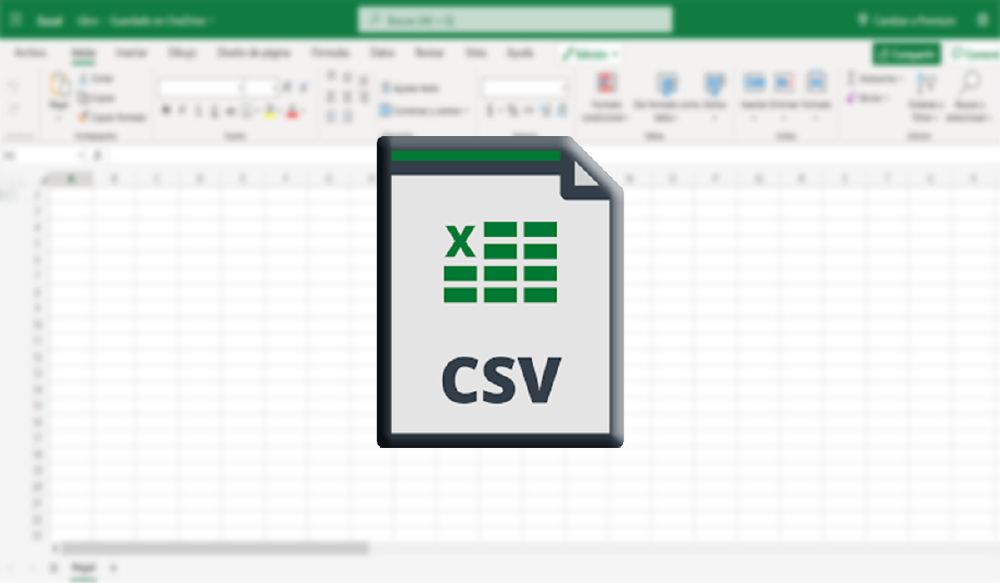Toggle bold formatting in the ribbon
The image size is (1000, 583).
click(166, 111)
